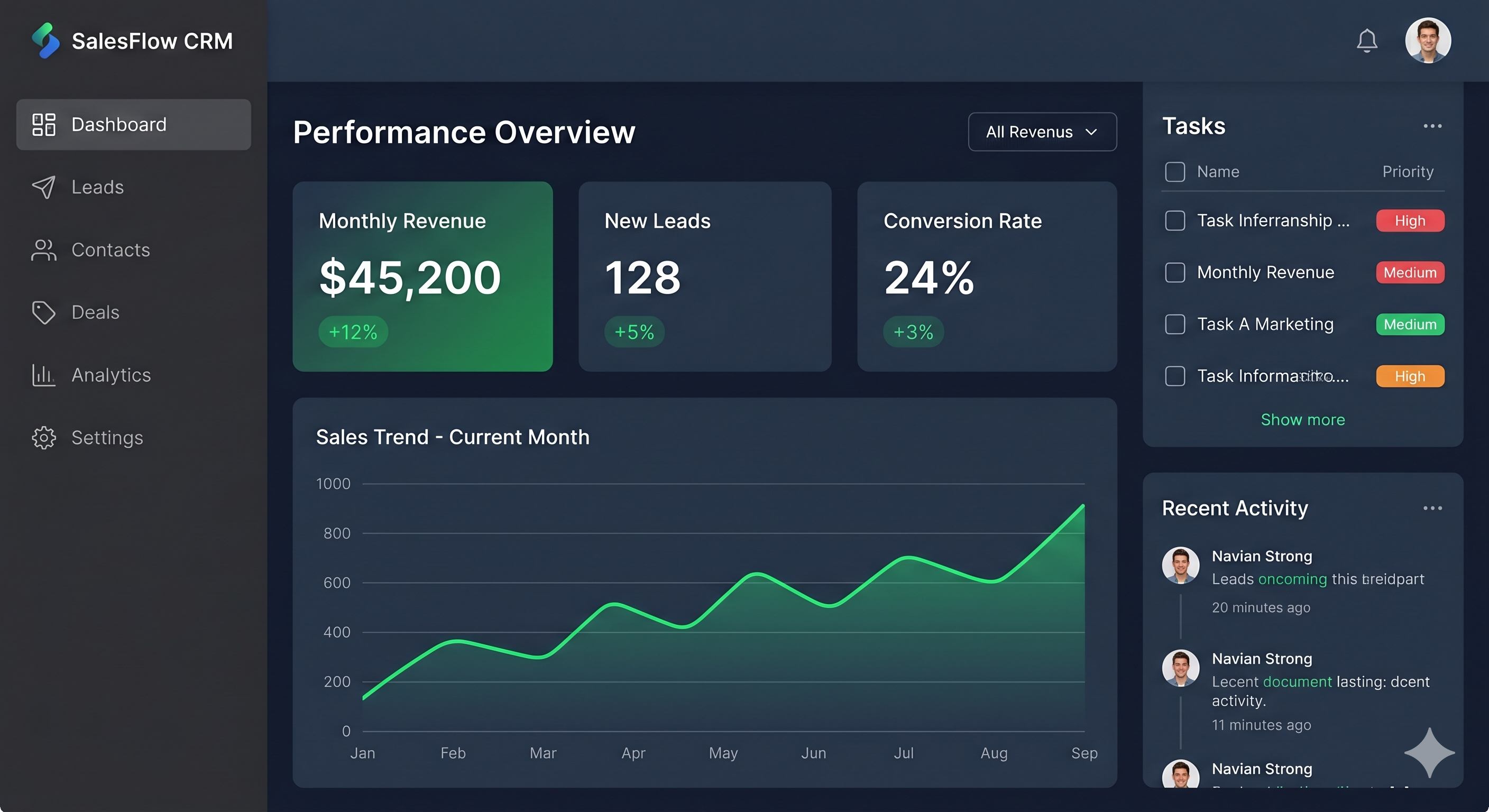Click the SalesFlow CRM logo
Screen dimensions: 1489x812
[132, 41]
